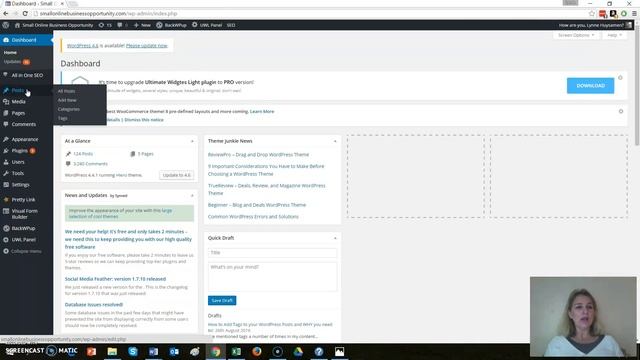The width and height of the screenshot is (640, 360).
Task: Click the Posts pin icon
Action: (6, 90)
